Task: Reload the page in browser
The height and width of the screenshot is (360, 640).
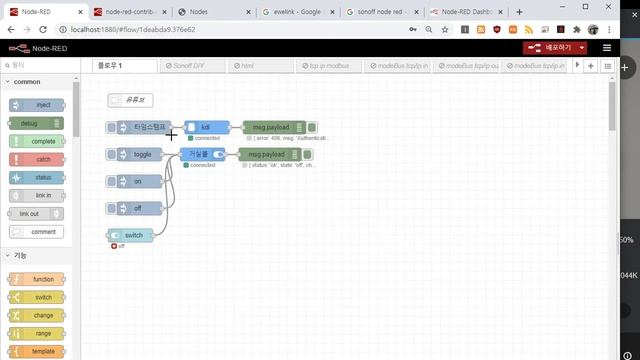Action: click(43, 29)
